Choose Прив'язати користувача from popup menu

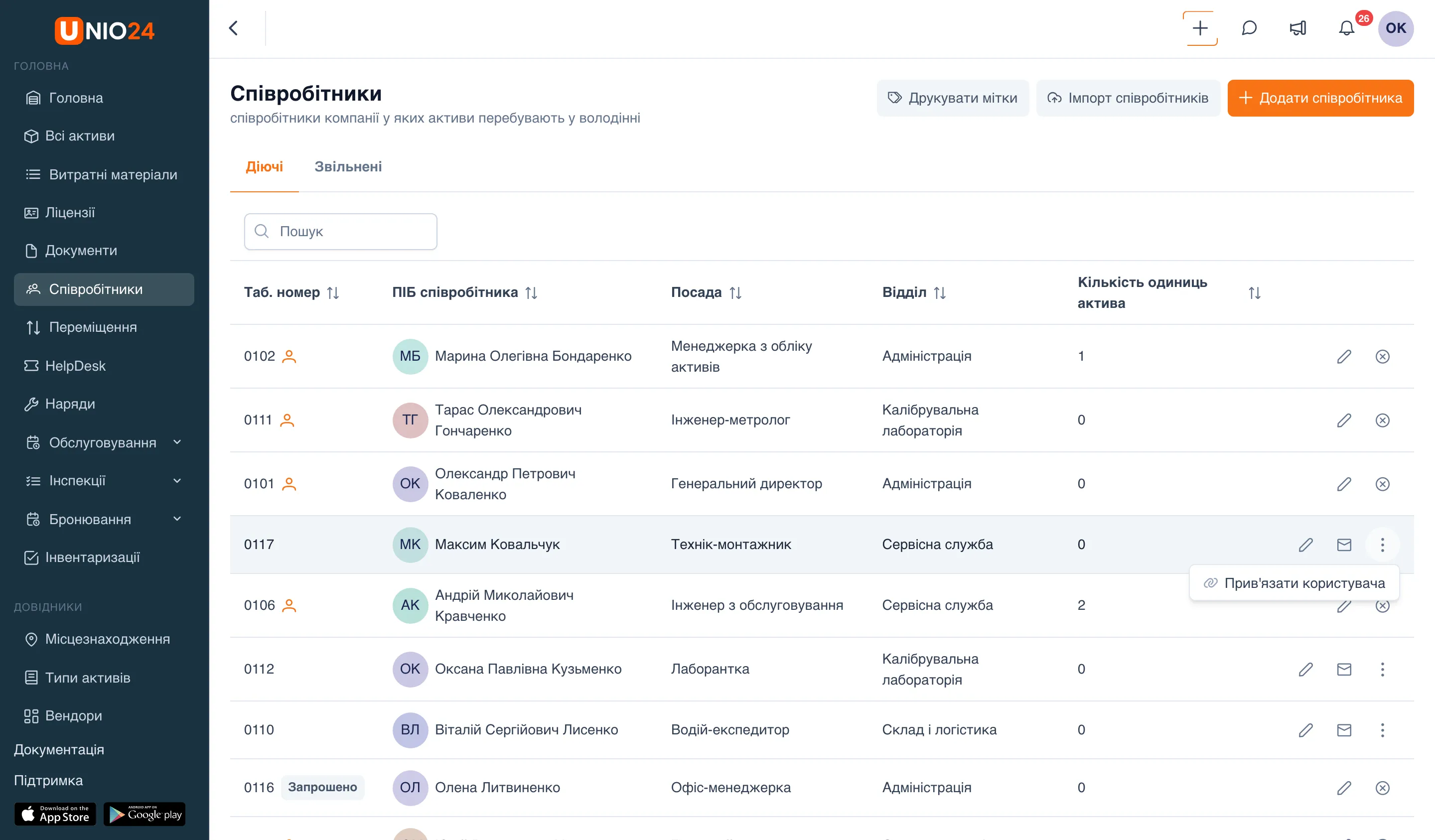click(x=1294, y=582)
